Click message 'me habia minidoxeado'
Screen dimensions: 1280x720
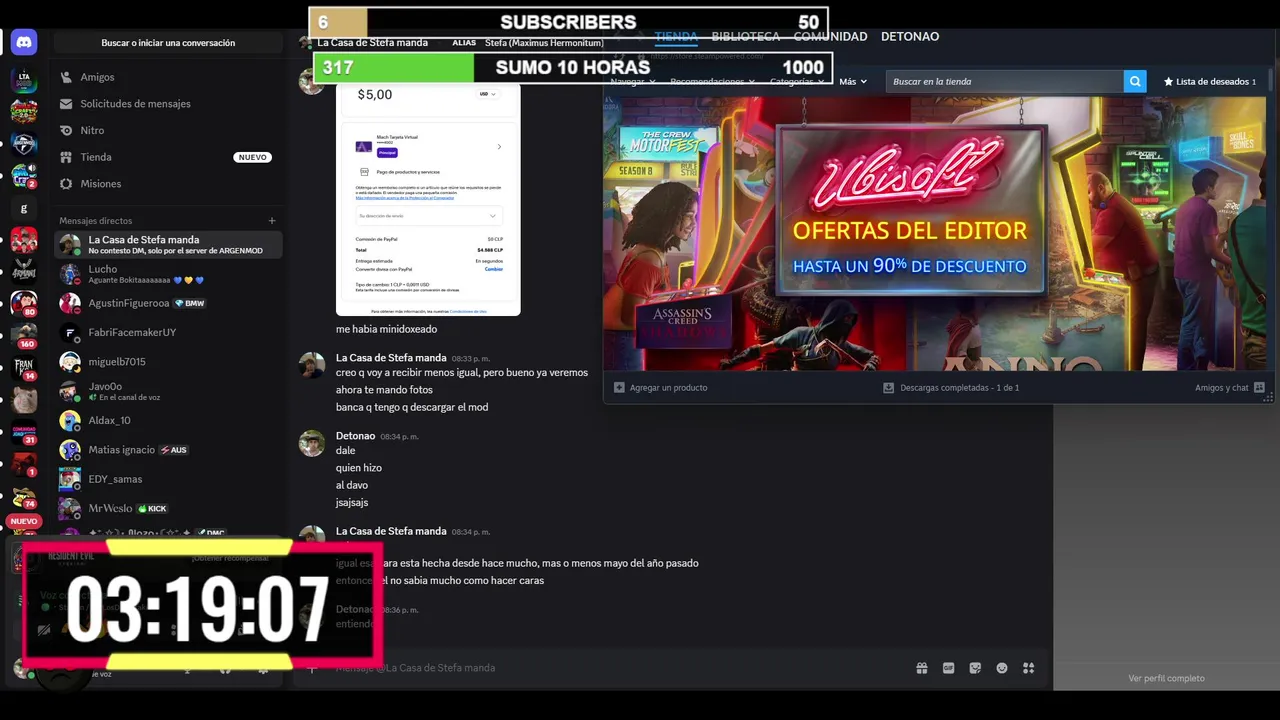(x=386, y=329)
